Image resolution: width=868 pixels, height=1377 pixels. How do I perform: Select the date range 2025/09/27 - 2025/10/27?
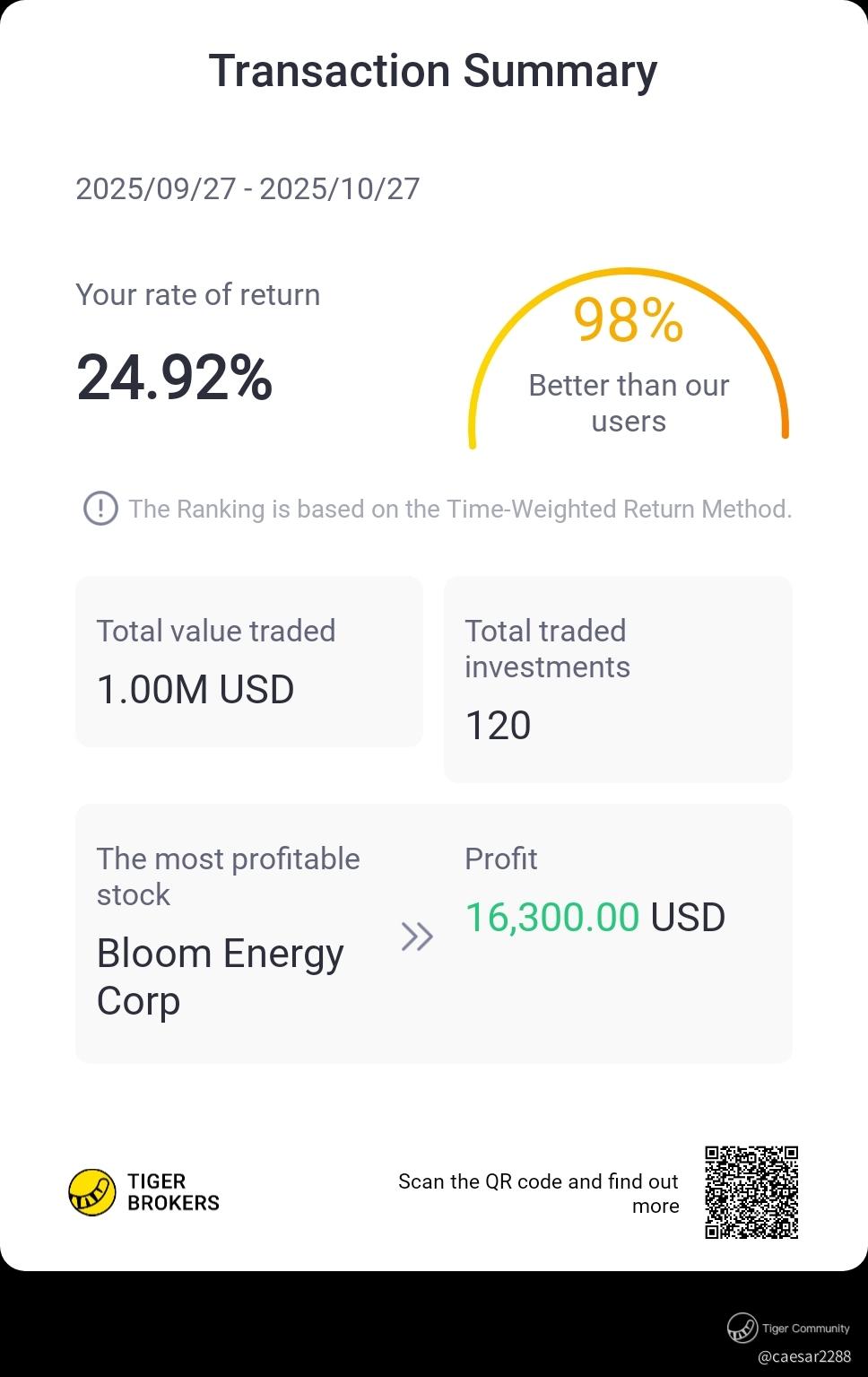pos(247,188)
